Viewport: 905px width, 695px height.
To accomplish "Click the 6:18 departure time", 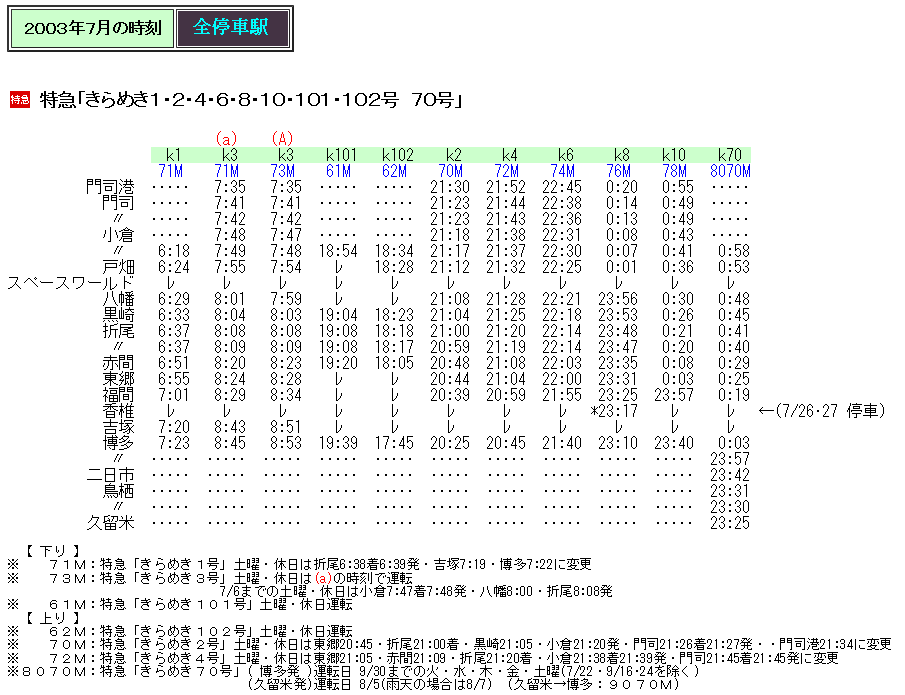I will point(174,251).
